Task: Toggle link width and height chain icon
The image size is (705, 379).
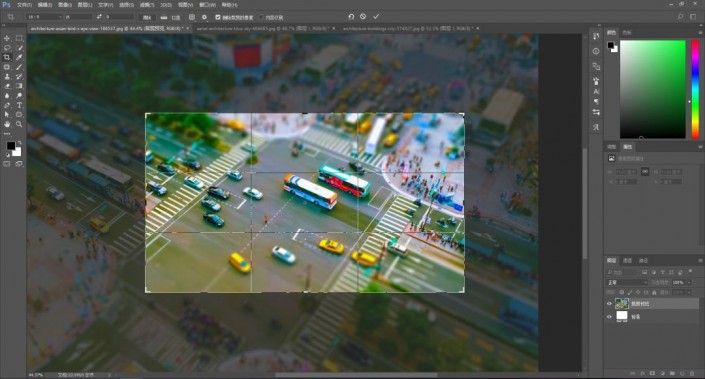Action: click(645, 172)
